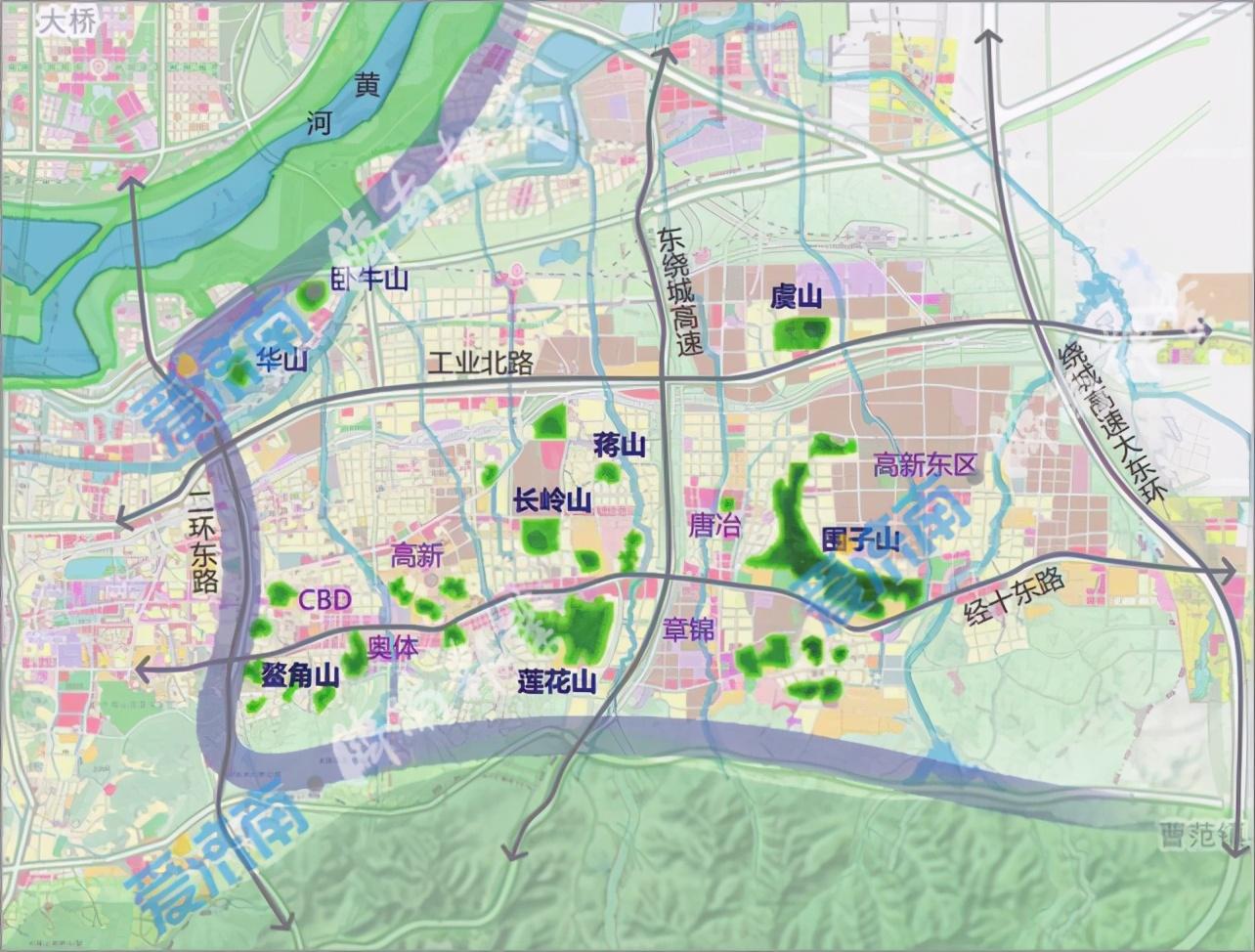Click the 虞山 mountain label
The height and width of the screenshot is (952, 1255).
(x=797, y=298)
